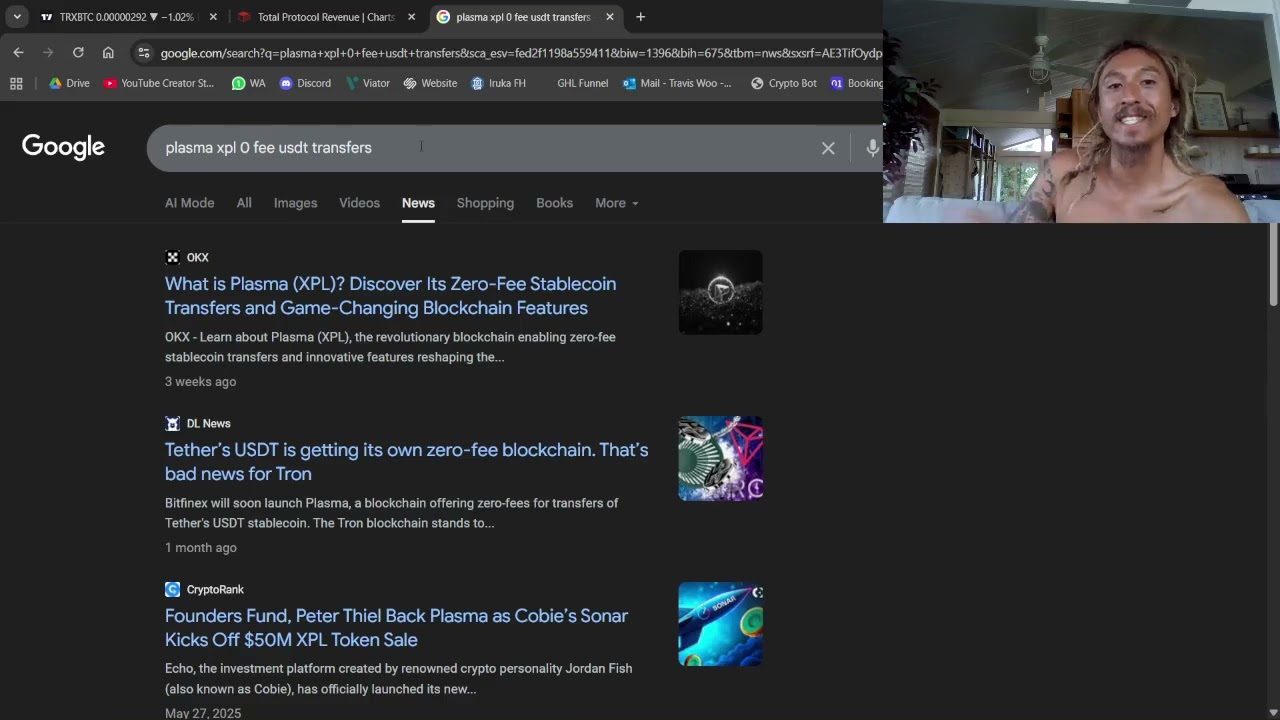
Task: Open the Drive bookmark
Action: pyautogui.click(x=69, y=83)
